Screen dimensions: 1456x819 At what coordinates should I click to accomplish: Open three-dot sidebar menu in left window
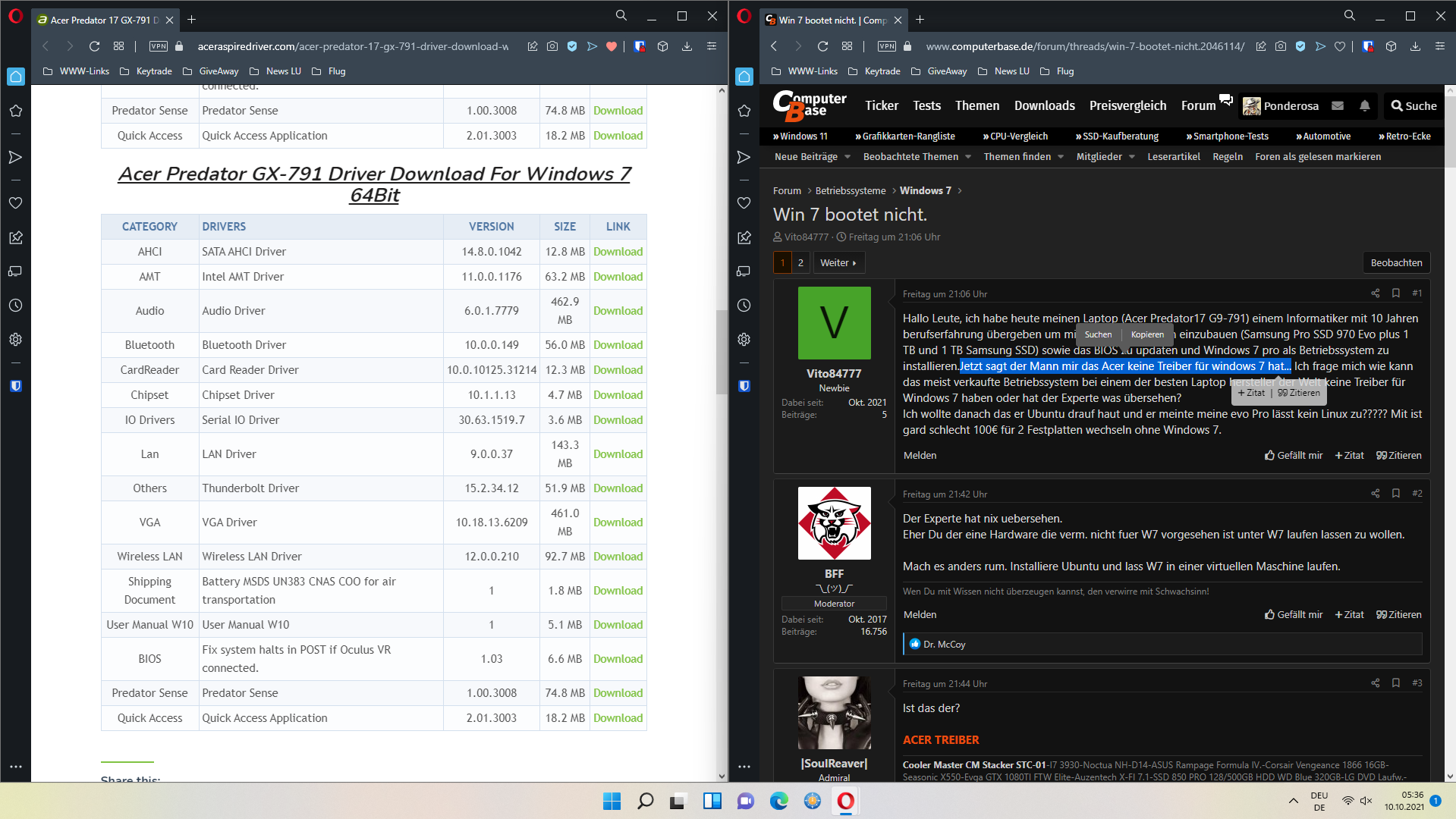(x=15, y=767)
